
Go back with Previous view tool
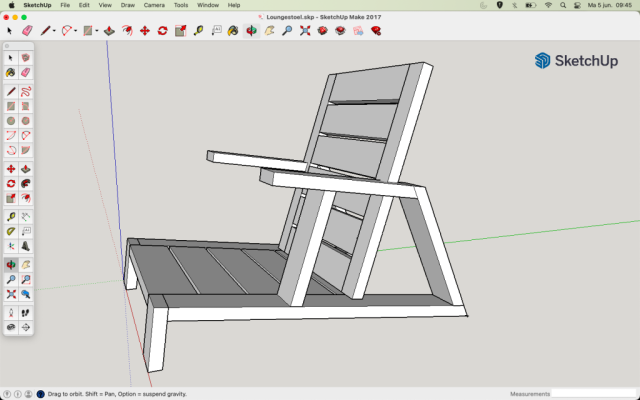[25, 294]
